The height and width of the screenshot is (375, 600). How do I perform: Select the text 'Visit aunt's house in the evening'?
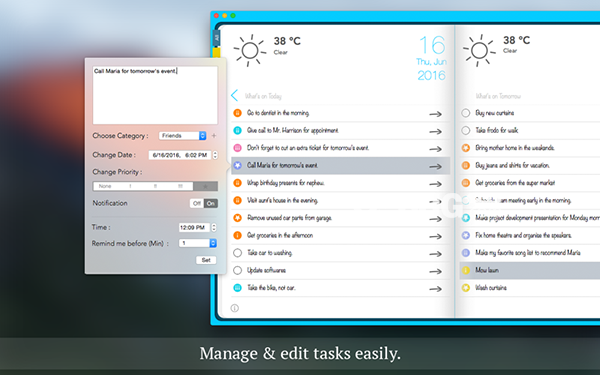point(282,200)
